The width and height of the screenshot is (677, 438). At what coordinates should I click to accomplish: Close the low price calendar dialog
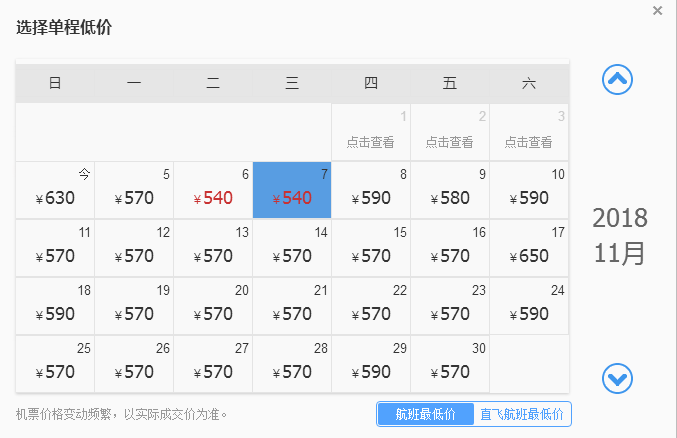[x=657, y=11]
